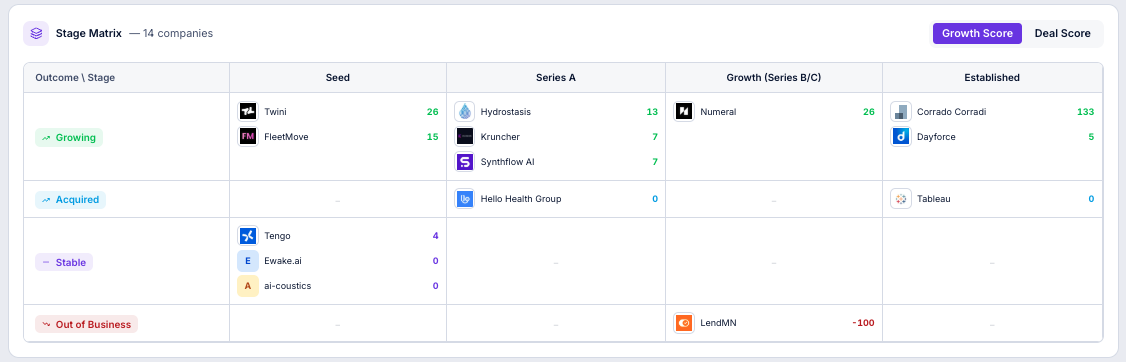This screenshot has width=1126, height=362.
Task: Click the Ewake.ai letter E avatar
Action: [x=248, y=261]
